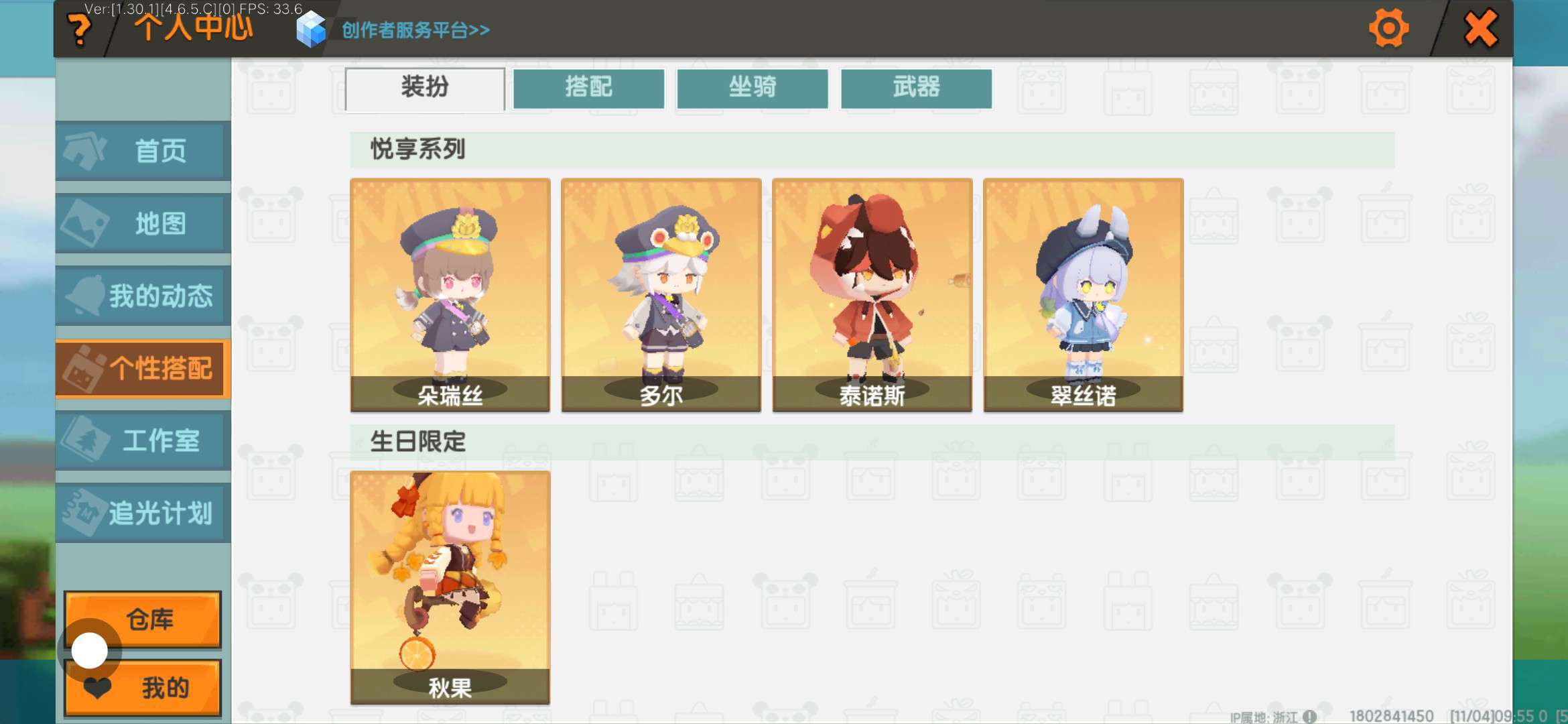Screen dimensions: 1568x724
Task: Click the info icon beside IP属地
Action: pos(1309,717)
